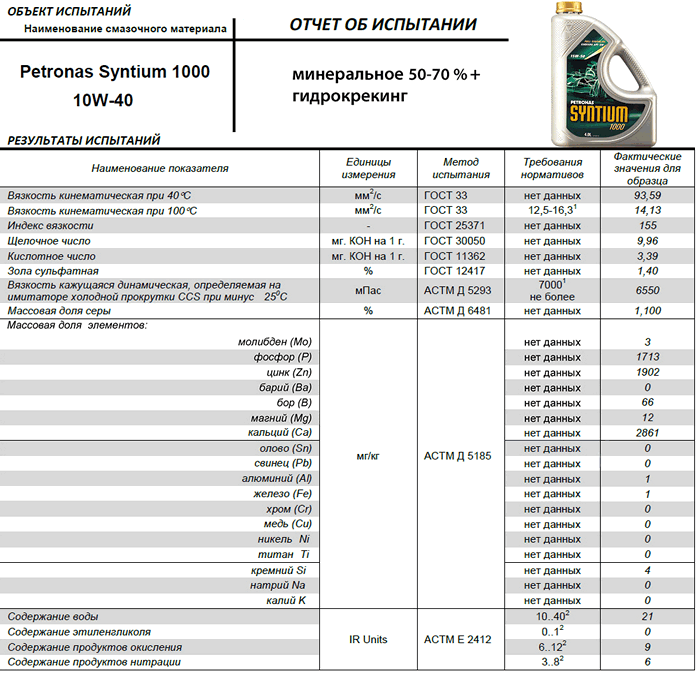Click method "АСТМ Д 5185"
The width and height of the screenshot is (700, 674).
click(x=457, y=456)
